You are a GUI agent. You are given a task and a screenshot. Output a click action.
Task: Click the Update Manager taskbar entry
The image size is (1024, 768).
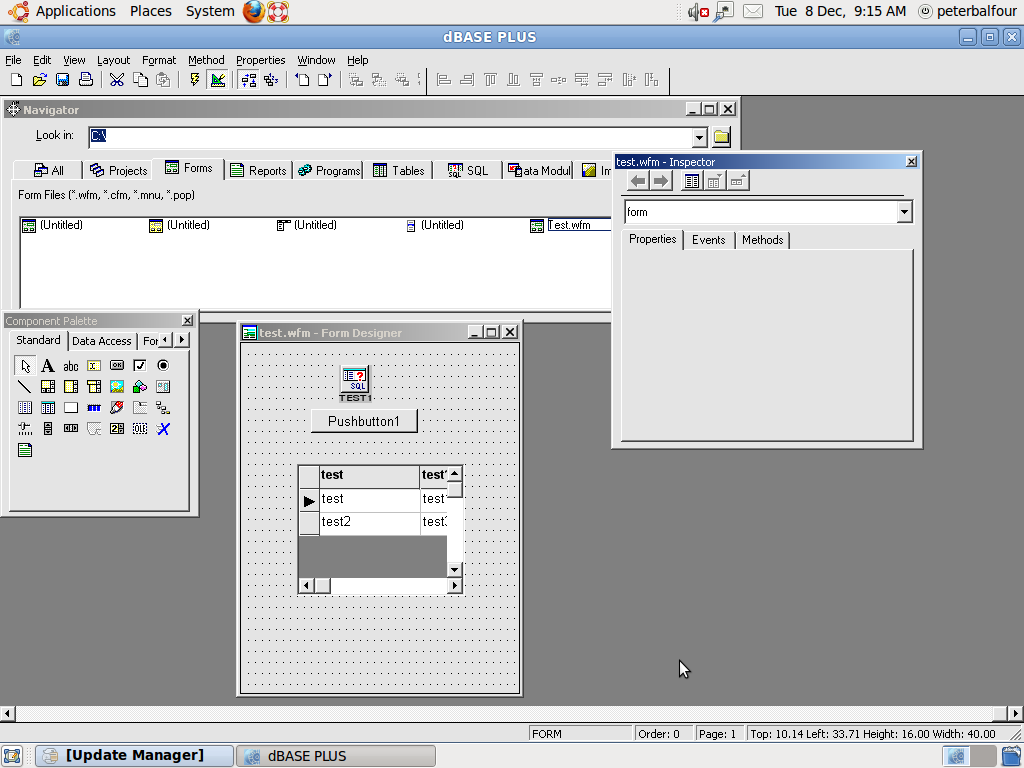click(x=134, y=755)
